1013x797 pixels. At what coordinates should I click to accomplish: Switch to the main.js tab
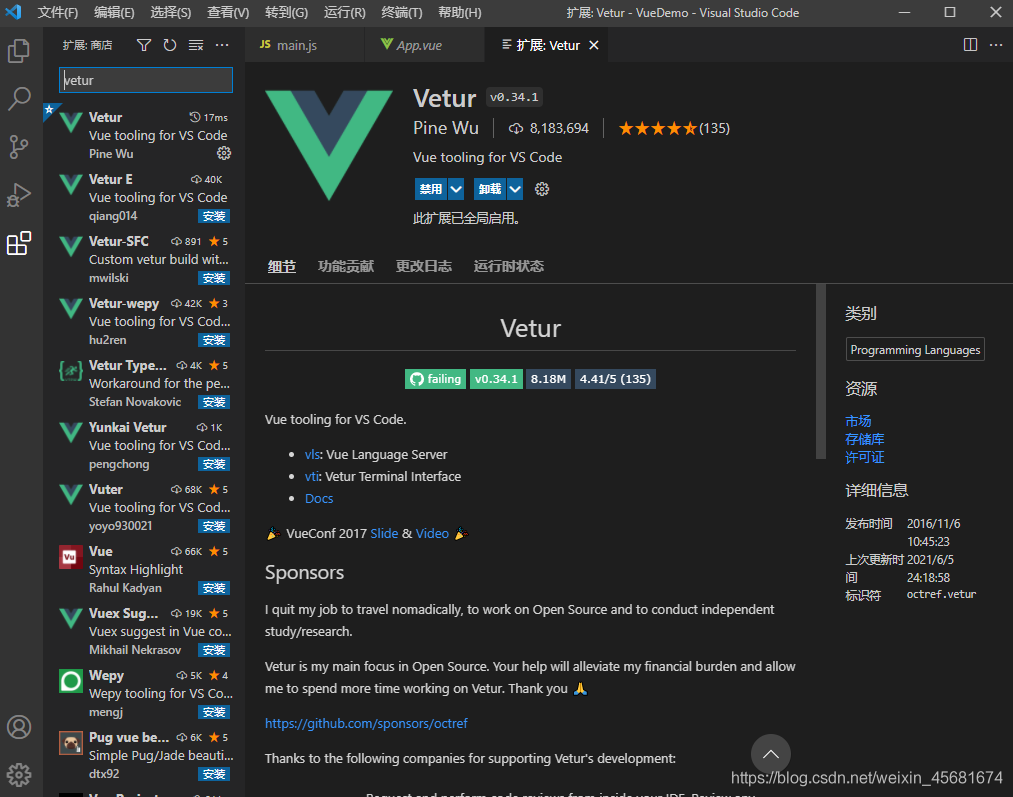305,45
